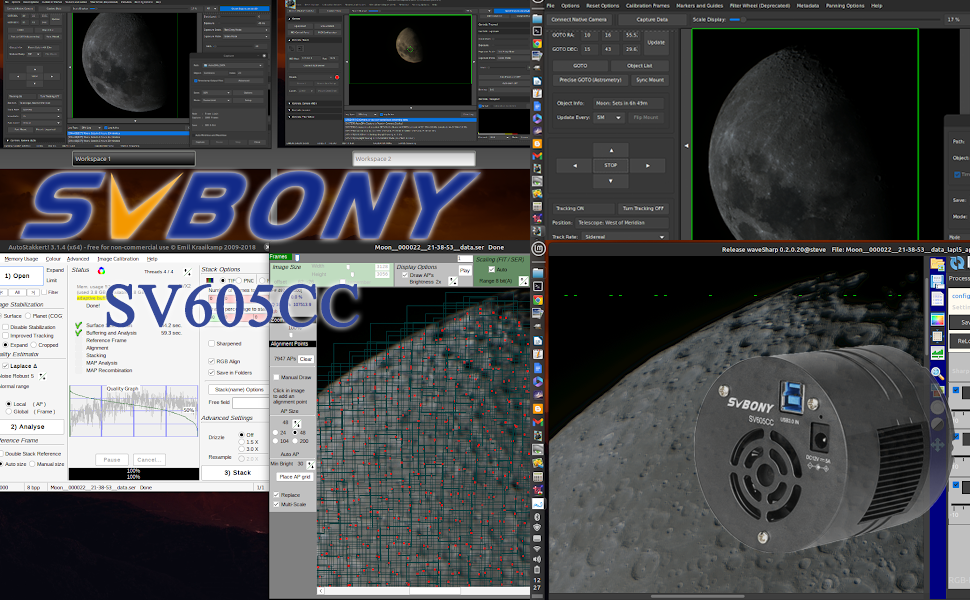This screenshot has width=970, height=600.
Task: Click the Place AP grid button
Action: [x=294, y=477]
